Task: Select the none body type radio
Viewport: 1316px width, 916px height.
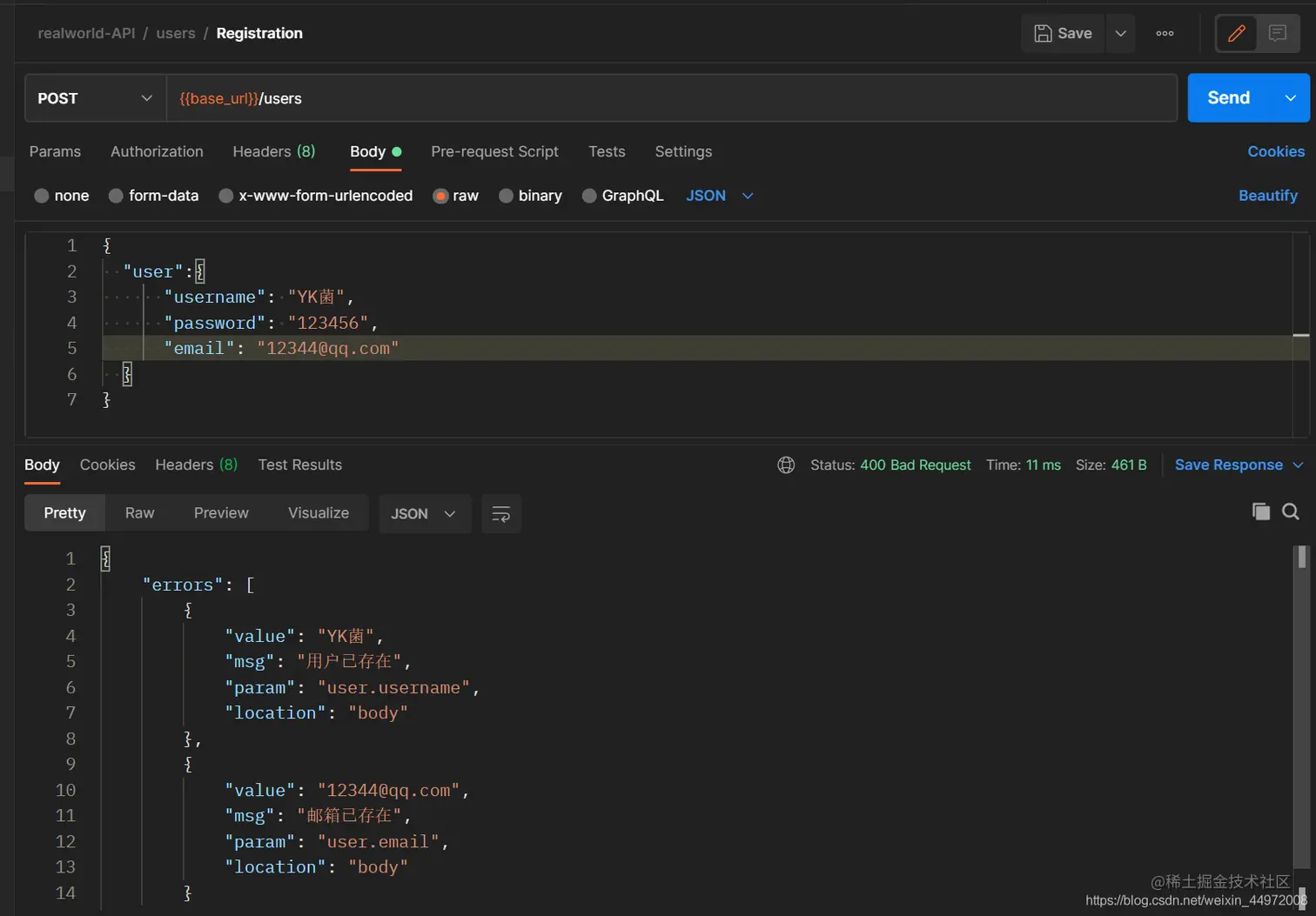Action: 41,196
